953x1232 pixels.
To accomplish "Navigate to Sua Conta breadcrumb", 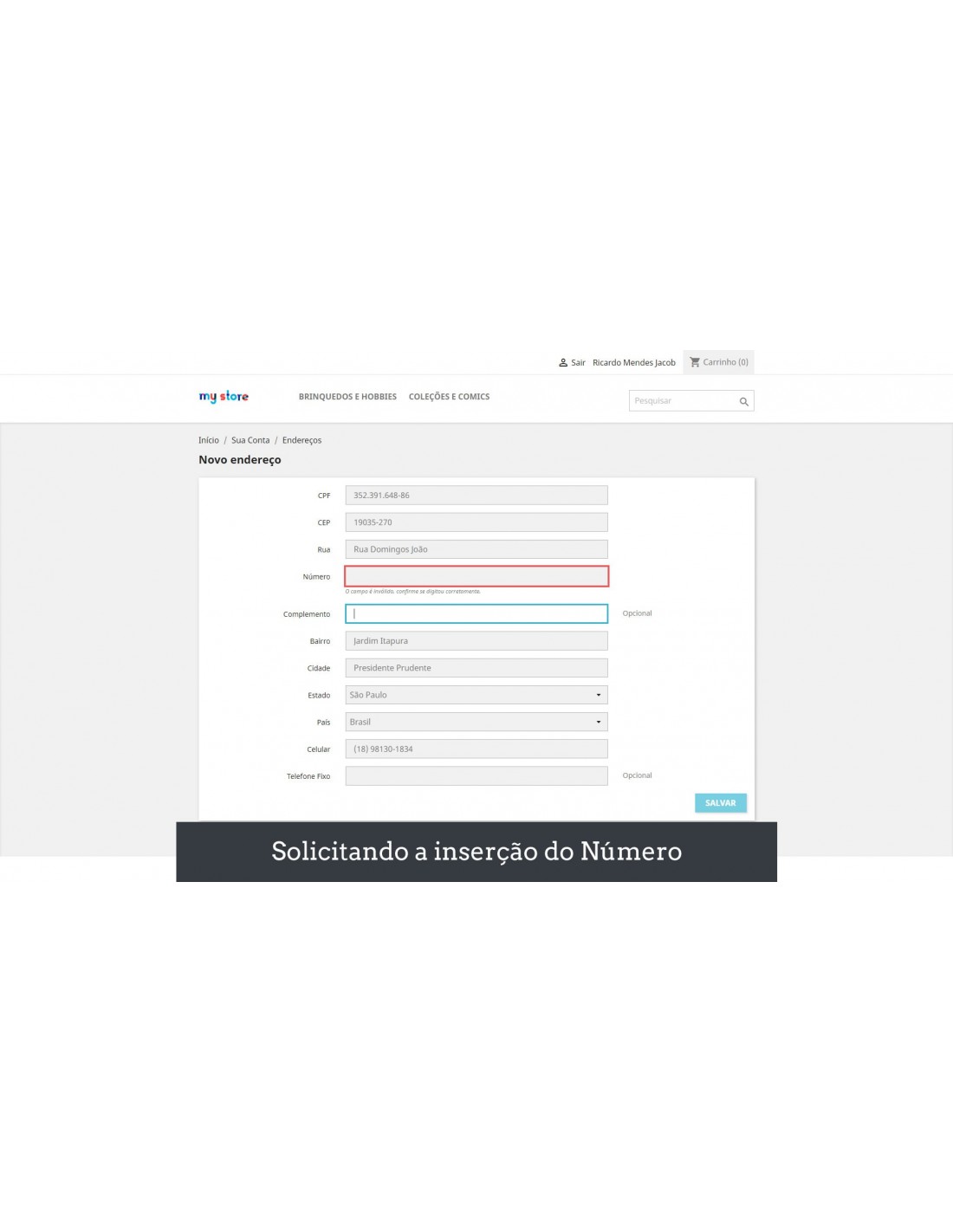I will point(250,440).
